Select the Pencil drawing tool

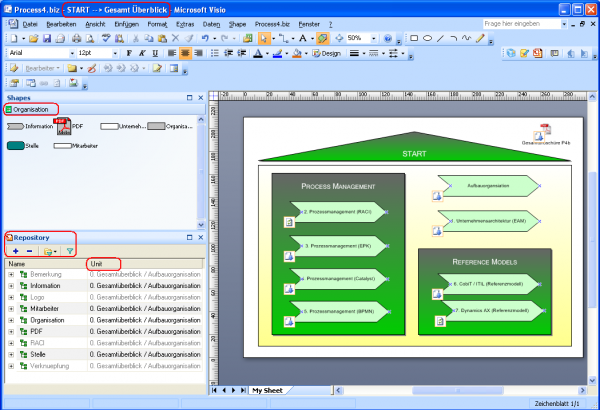tap(480, 37)
